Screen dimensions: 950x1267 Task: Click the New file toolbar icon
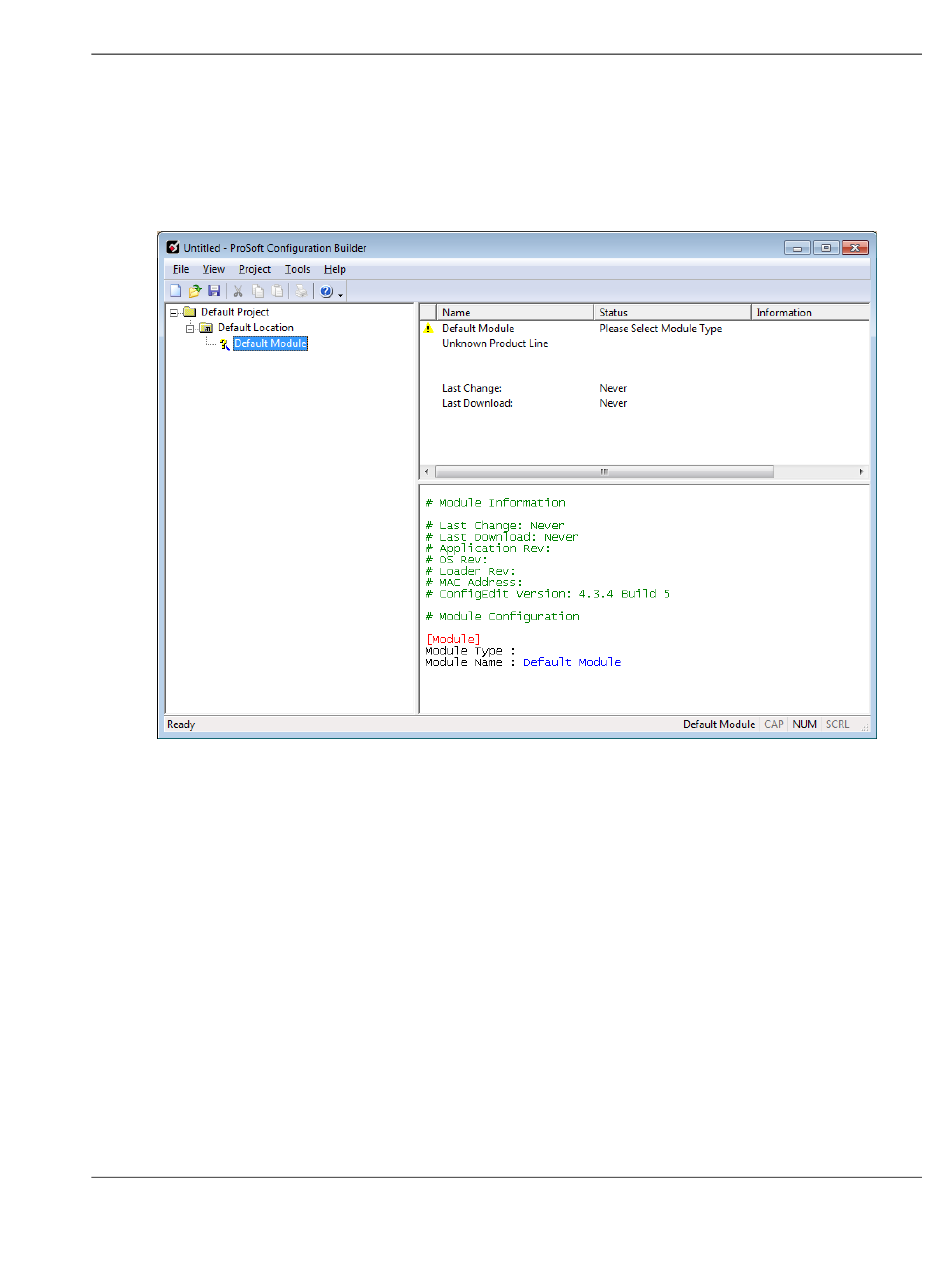[x=175, y=291]
